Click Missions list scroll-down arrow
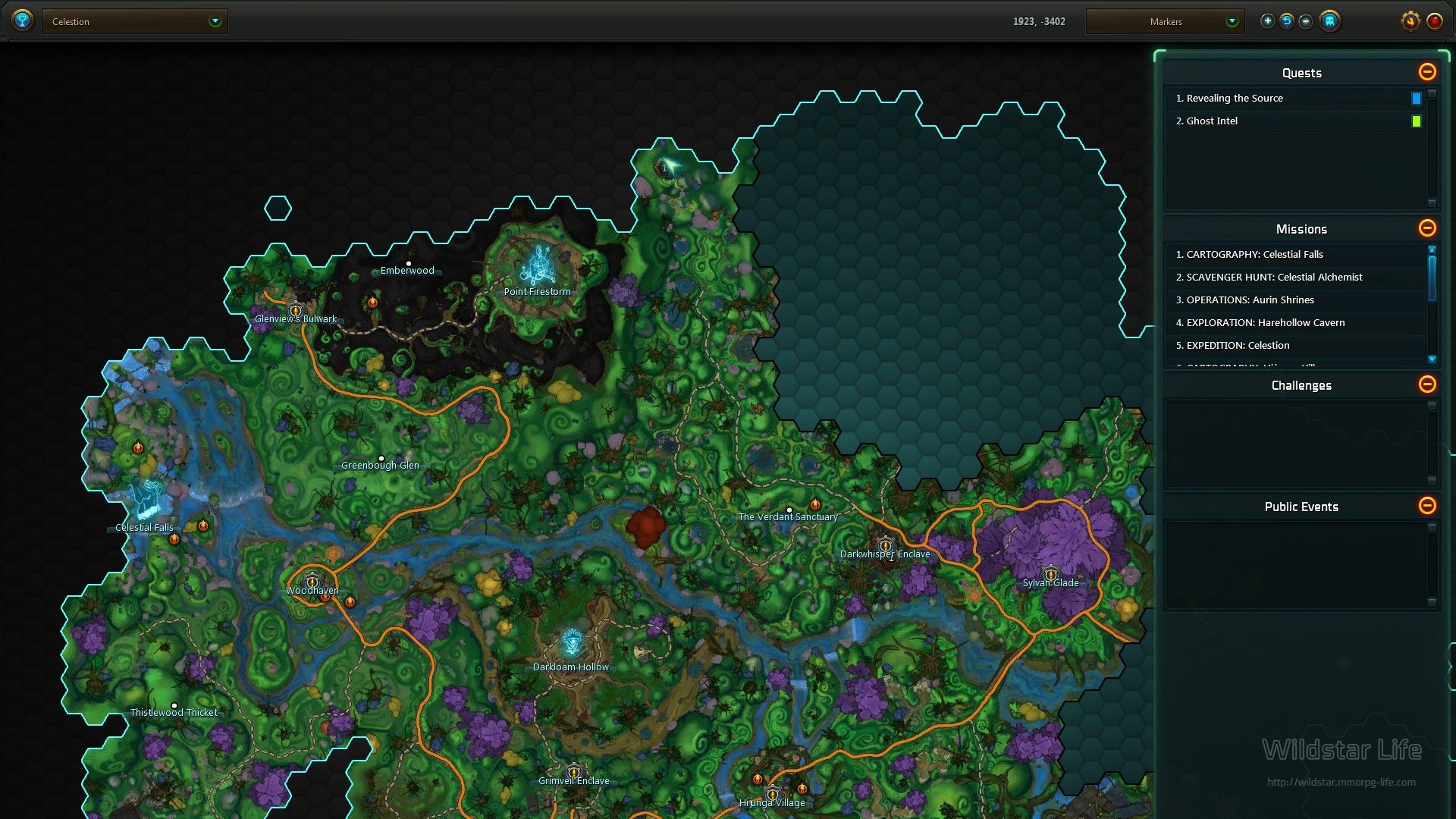The height and width of the screenshot is (819, 1456). 1432,359
